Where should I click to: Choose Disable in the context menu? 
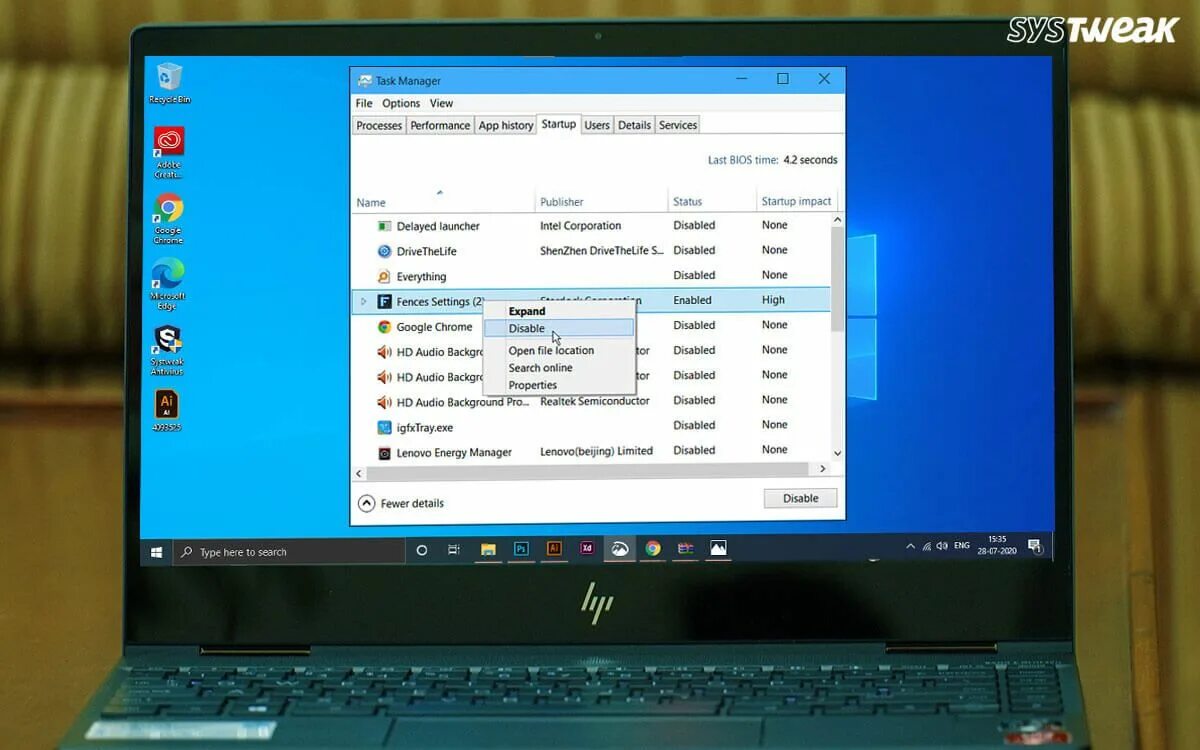click(x=558, y=328)
